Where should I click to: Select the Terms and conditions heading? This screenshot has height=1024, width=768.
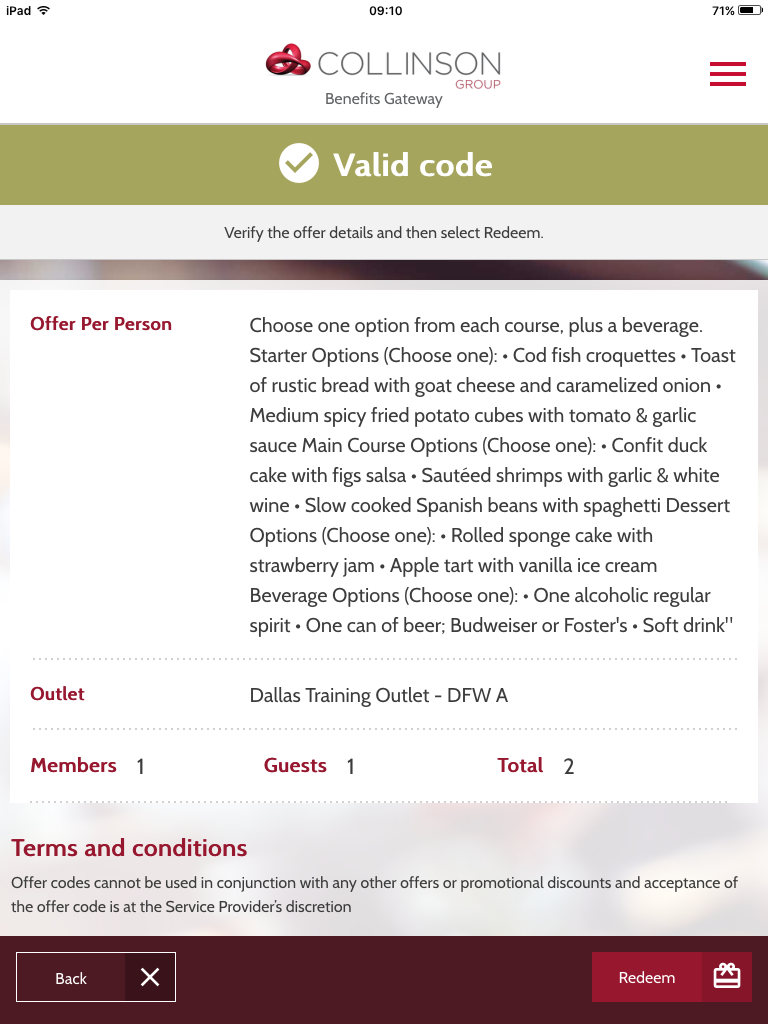pos(129,848)
